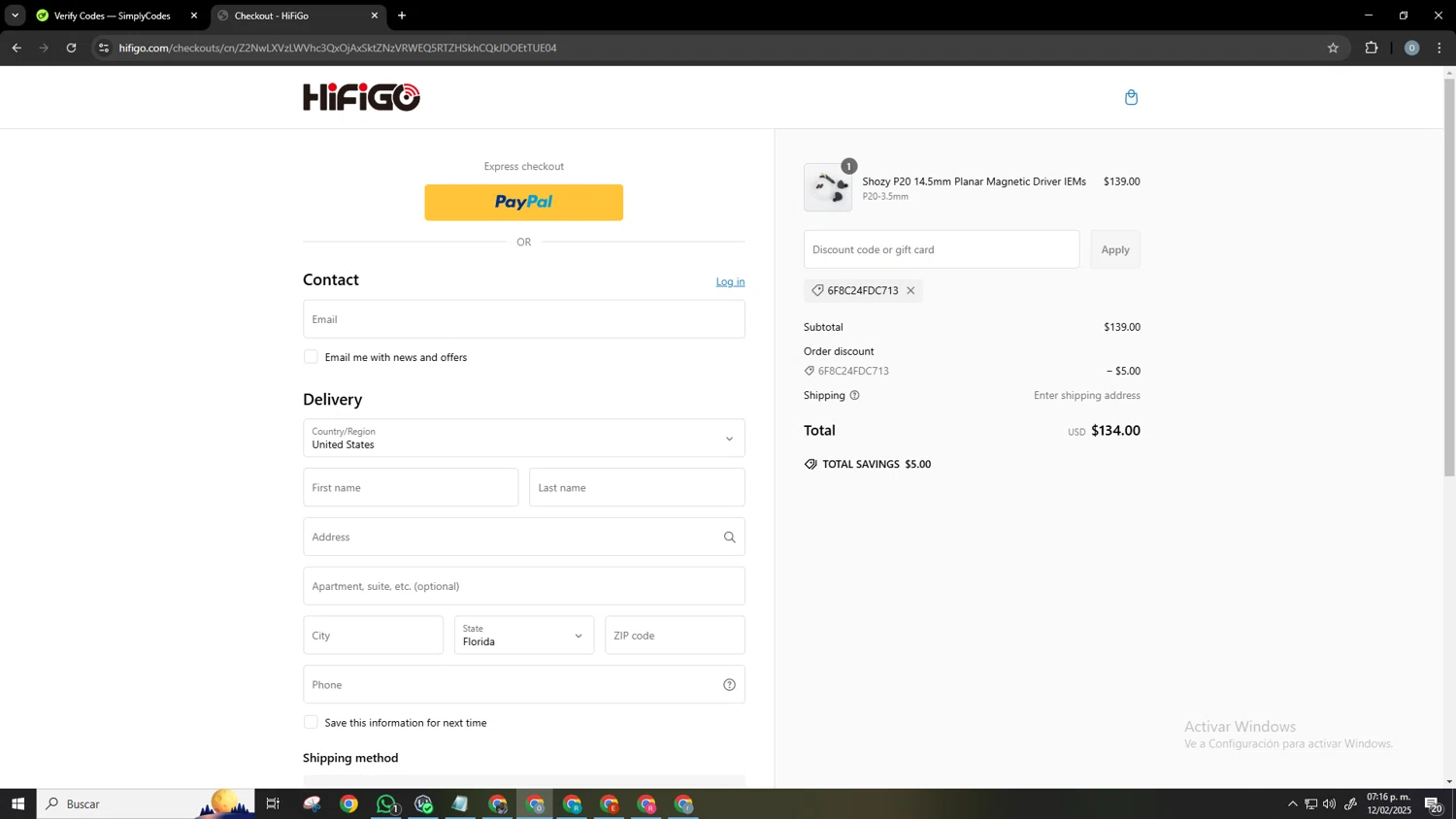The height and width of the screenshot is (819, 1456).
Task: Focus the Apartment, suite field
Action: point(523,586)
